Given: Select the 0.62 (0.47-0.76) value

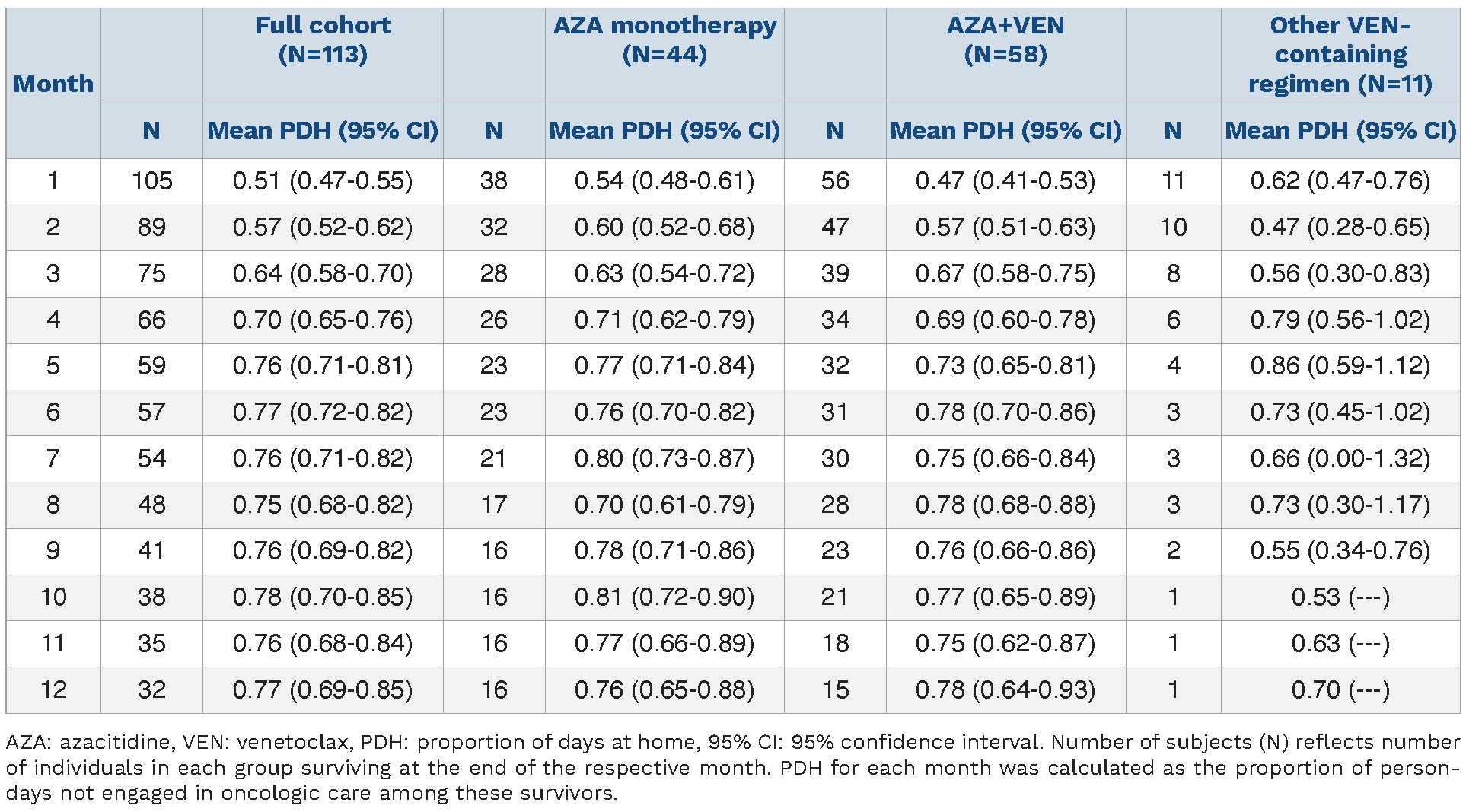Looking at the screenshot, I should (1340, 181).
